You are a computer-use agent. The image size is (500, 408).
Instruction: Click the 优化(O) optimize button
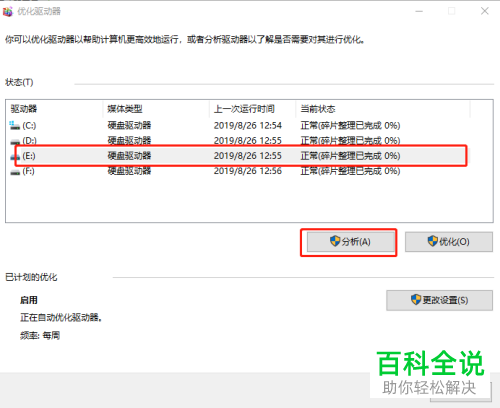tap(449, 242)
